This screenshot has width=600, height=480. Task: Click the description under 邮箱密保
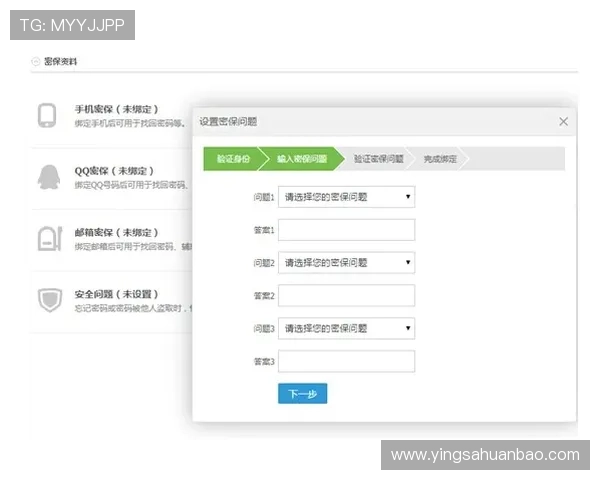[x=133, y=247]
